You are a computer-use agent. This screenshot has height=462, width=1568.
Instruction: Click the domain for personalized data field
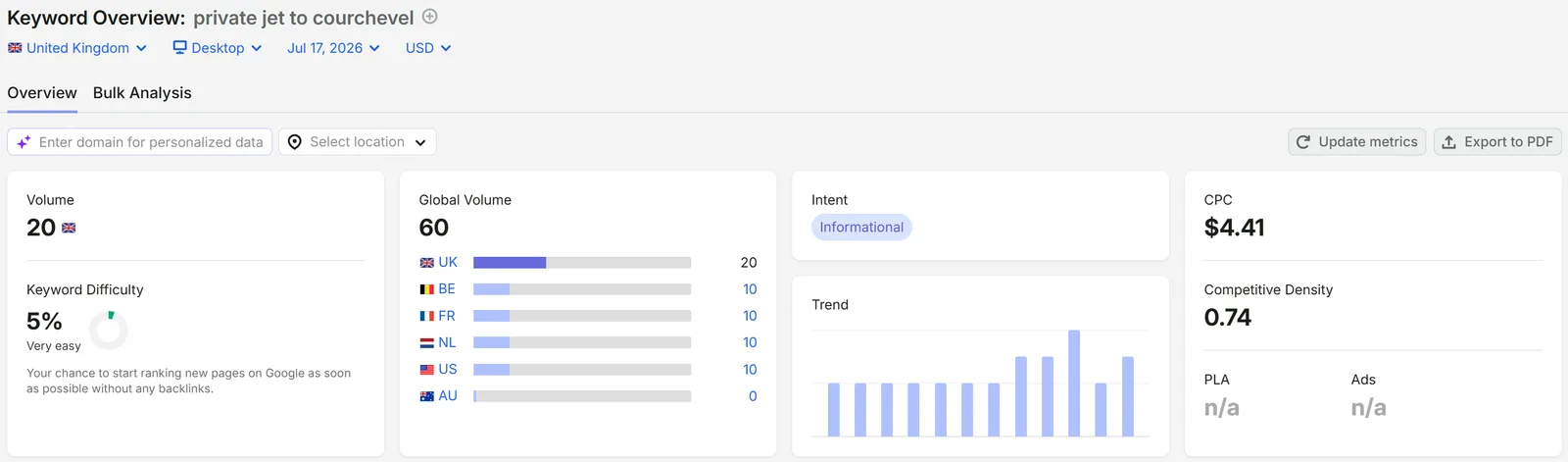(x=140, y=142)
